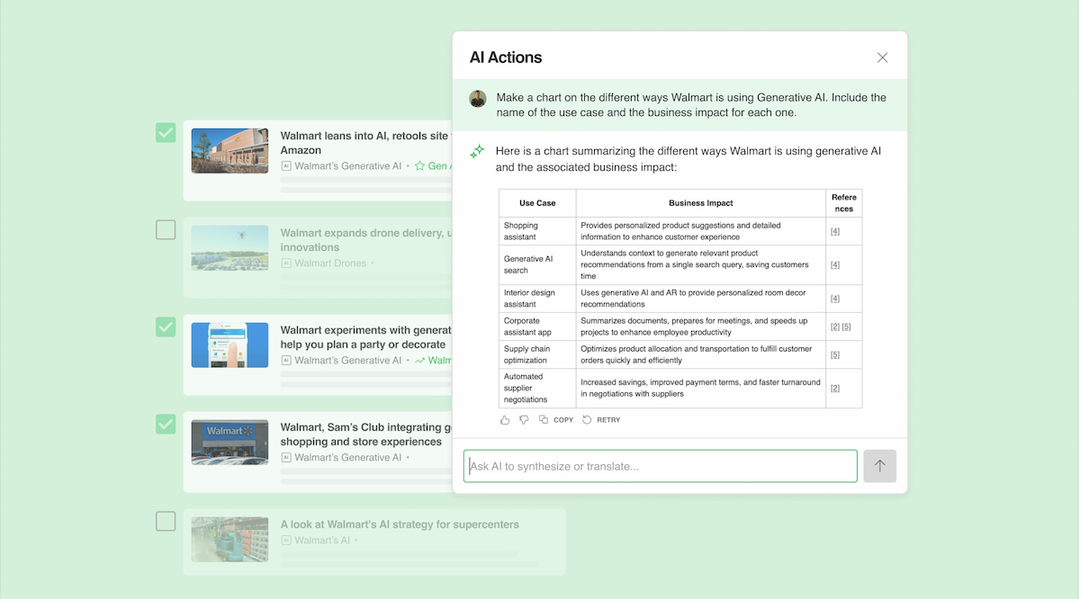The image size is (1080, 599).
Task: Click the AI badge on the Walmart Drones article
Action: [287, 262]
